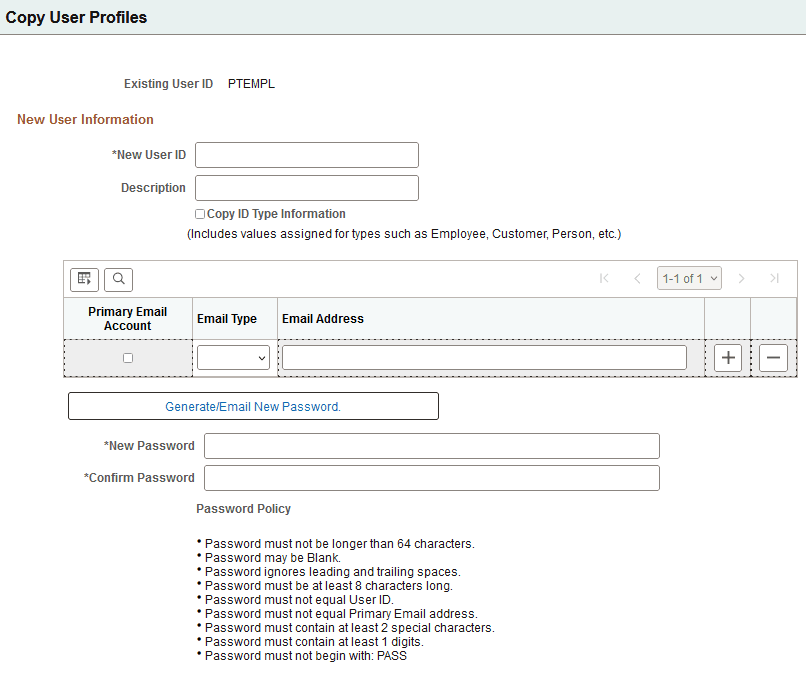Image resolution: width=806 pixels, height=674 pixels.
Task: Focus the New Password field
Action: 431,446
